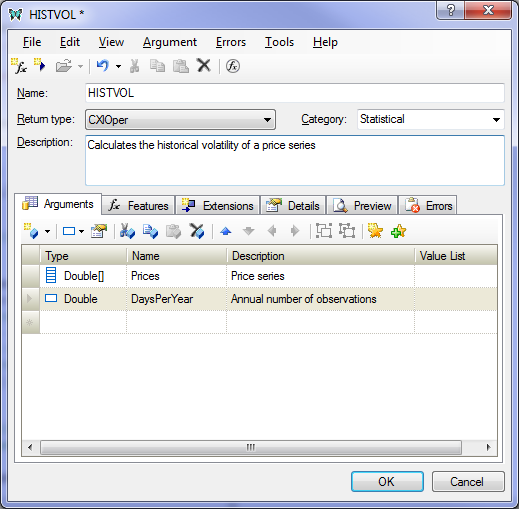Open the Argument menu
The height and width of the screenshot is (509, 519).
click(170, 42)
